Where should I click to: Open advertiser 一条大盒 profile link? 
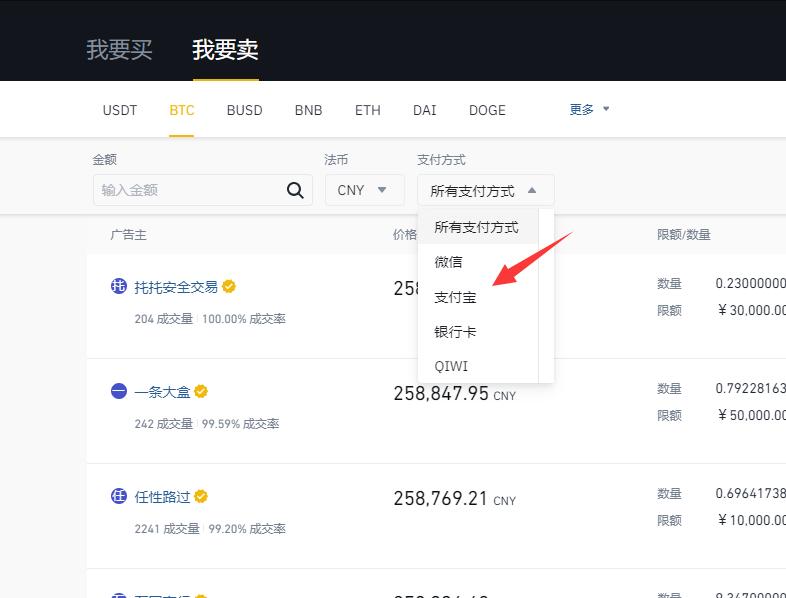[x=162, y=391]
